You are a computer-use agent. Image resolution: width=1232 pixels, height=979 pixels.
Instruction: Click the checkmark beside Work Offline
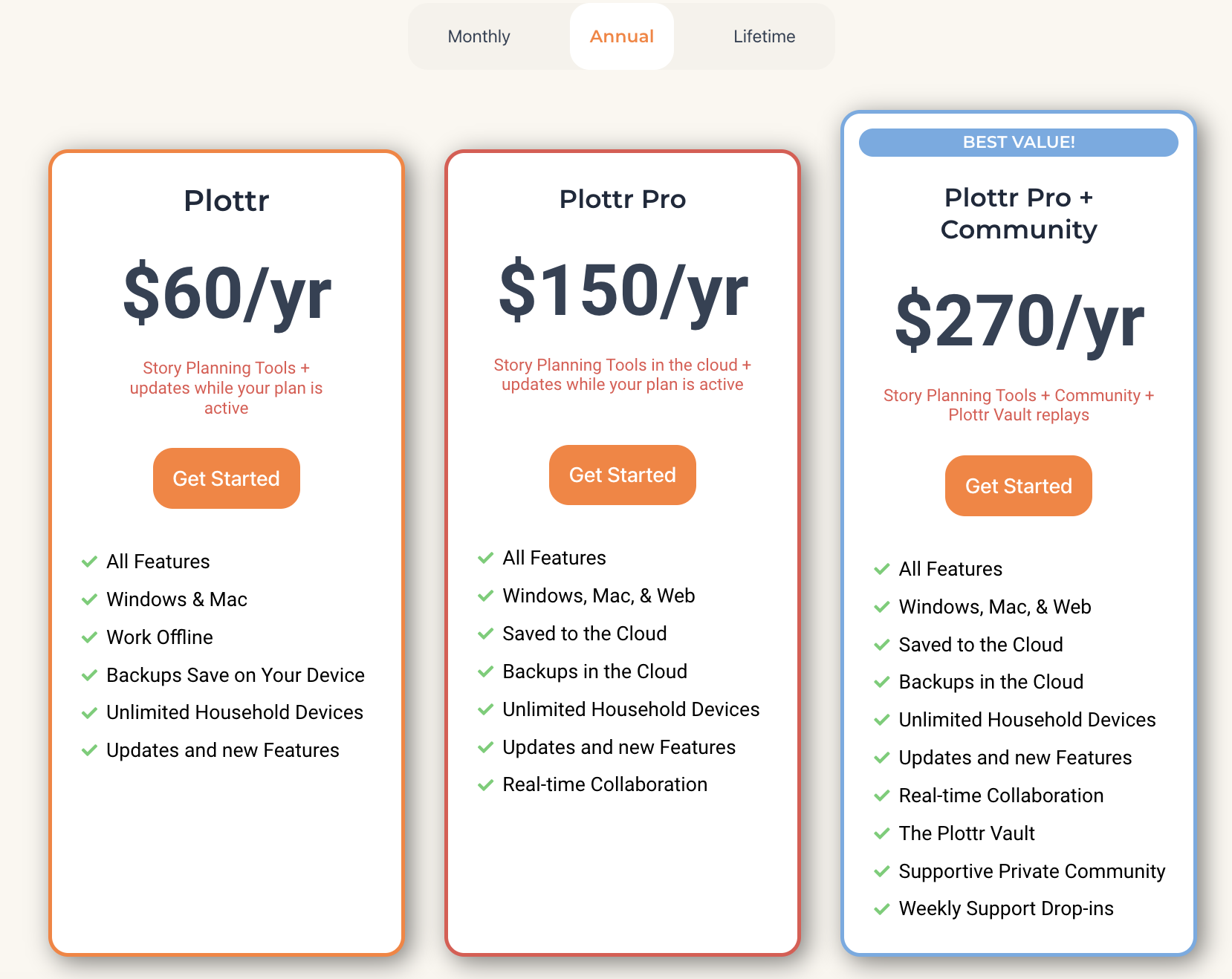coord(90,637)
